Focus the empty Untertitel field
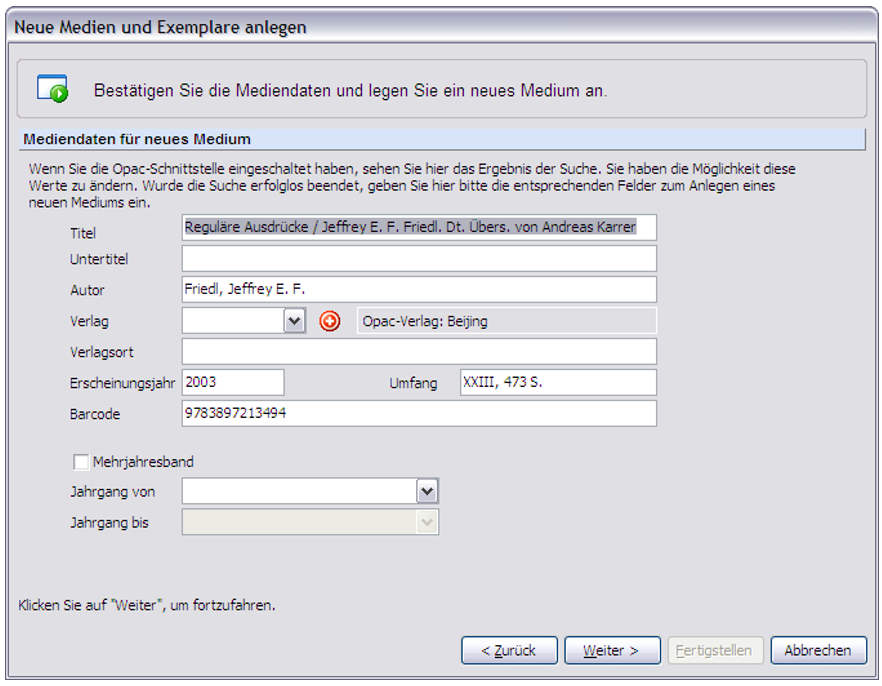This screenshot has width=882, height=686. pos(419,259)
